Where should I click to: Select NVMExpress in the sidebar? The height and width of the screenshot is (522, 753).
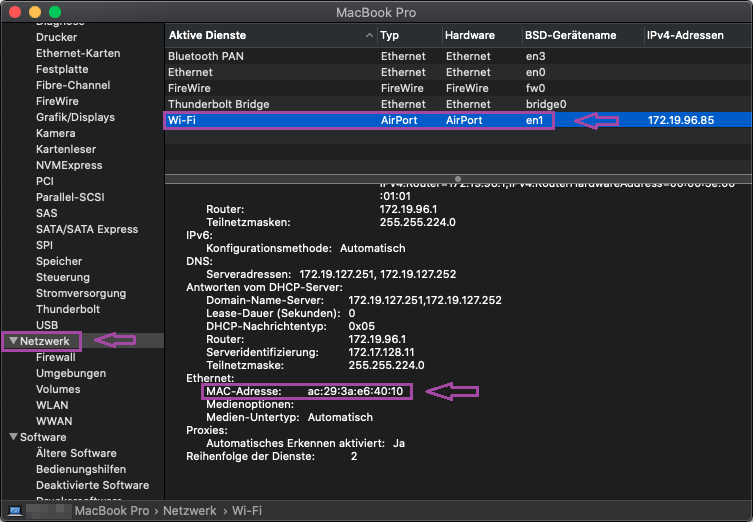point(69,165)
